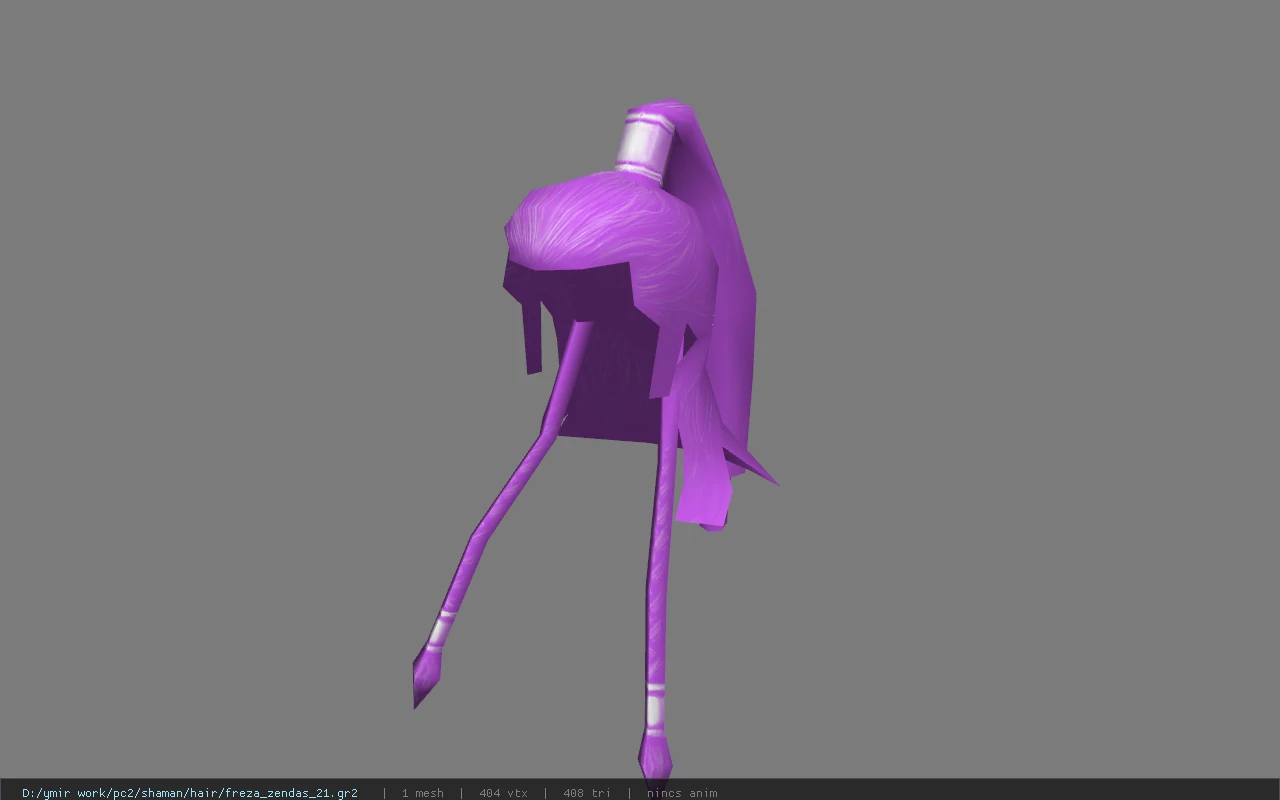Click the "404 vtx" vertex count

503,793
